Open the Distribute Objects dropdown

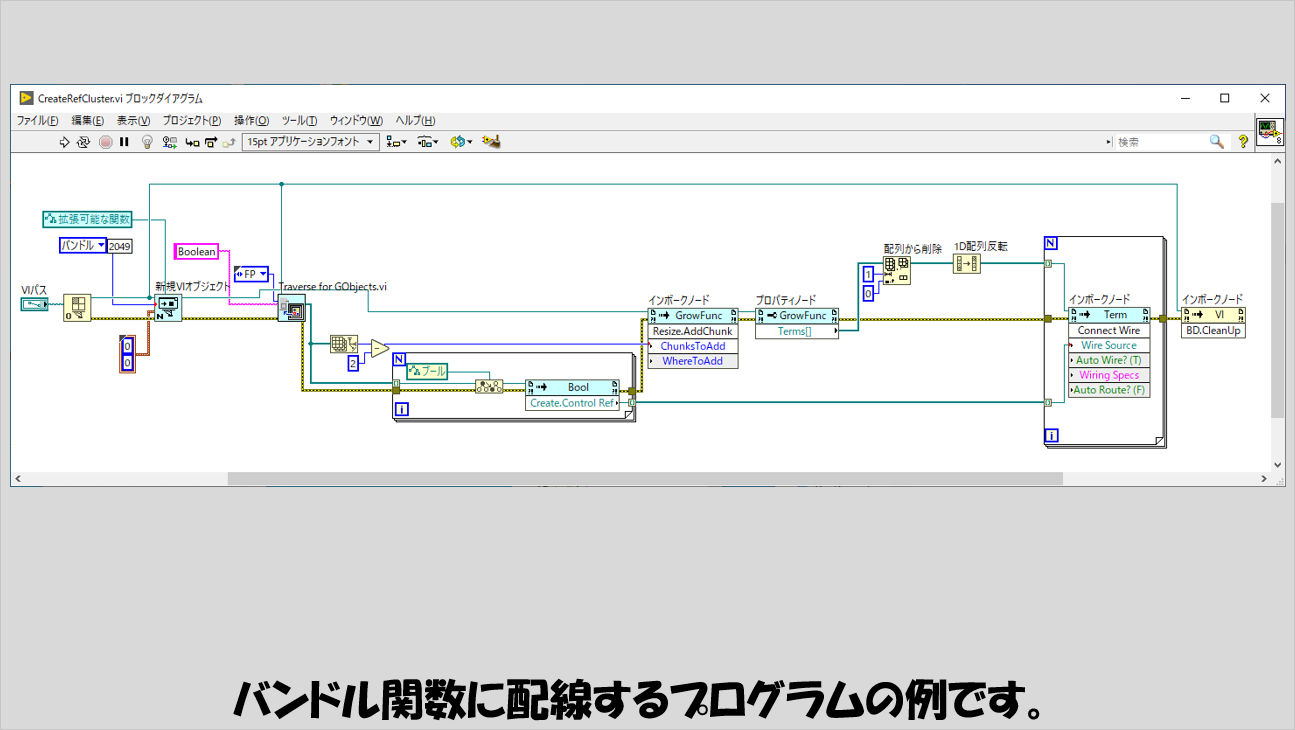428,142
